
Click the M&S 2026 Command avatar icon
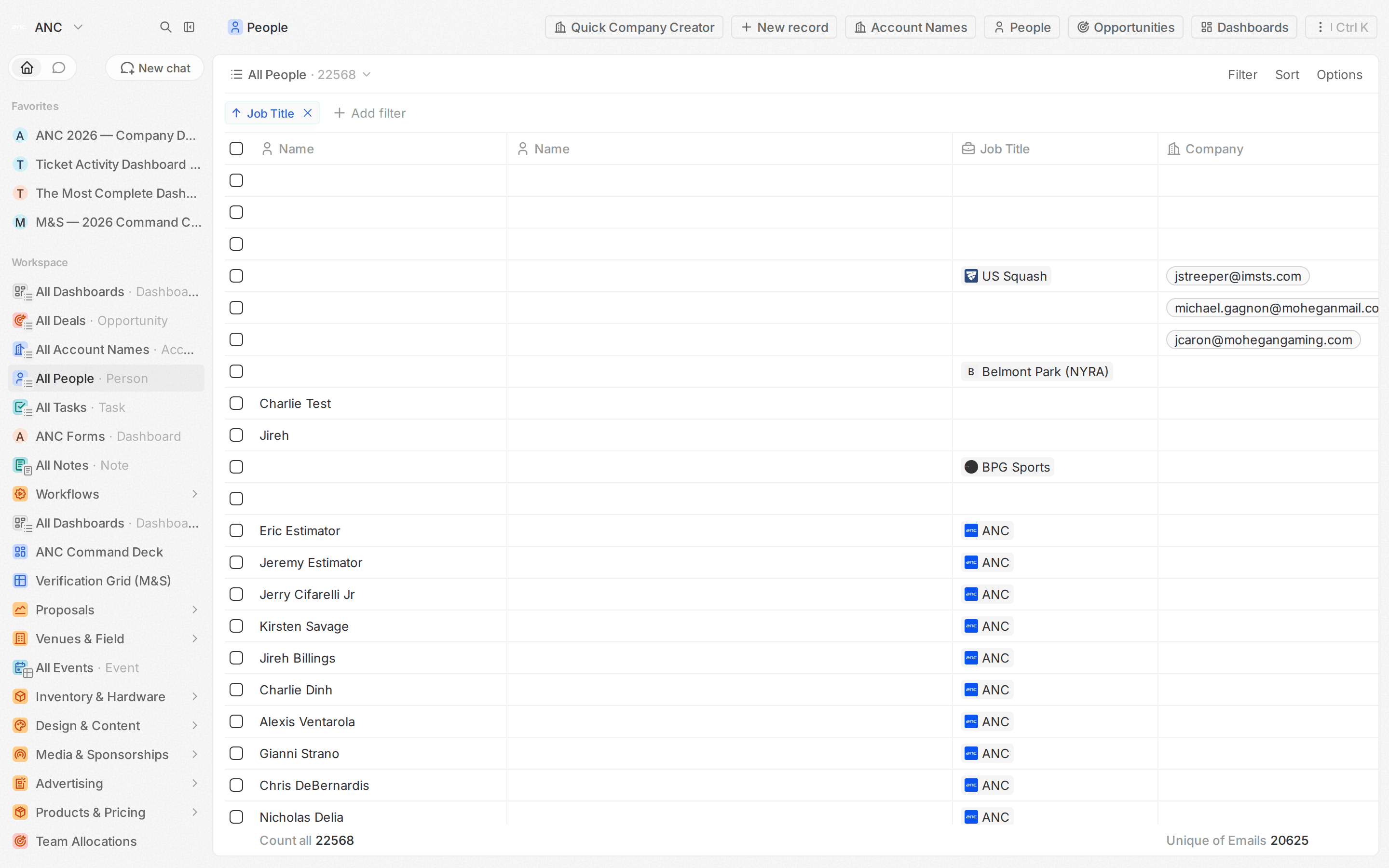click(20, 222)
